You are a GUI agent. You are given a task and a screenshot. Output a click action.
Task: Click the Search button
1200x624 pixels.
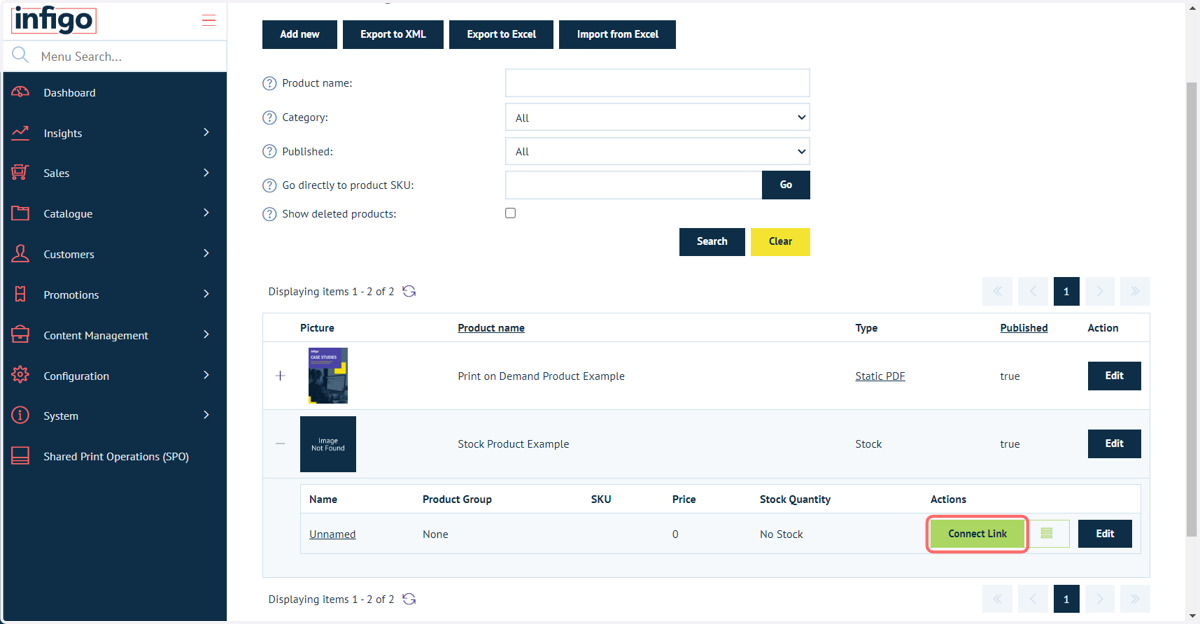[x=712, y=241]
